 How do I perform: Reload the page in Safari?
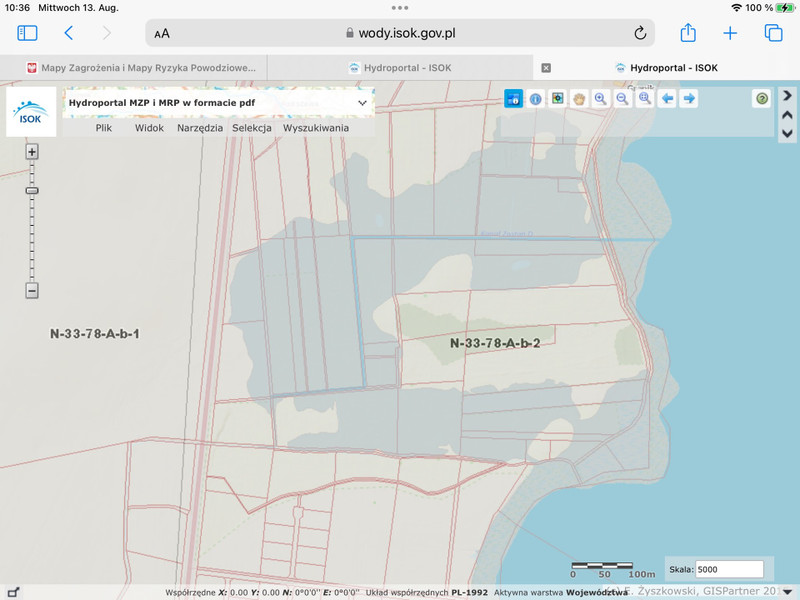[640, 33]
